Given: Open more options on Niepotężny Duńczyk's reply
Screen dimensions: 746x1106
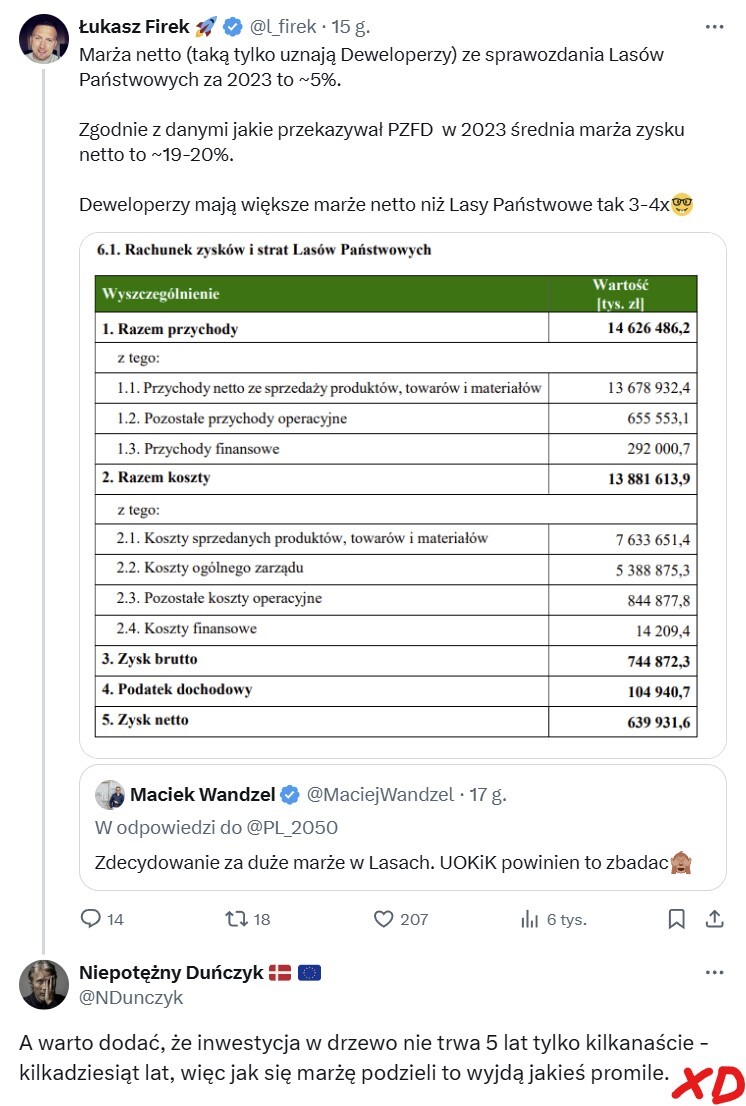Looking at the screenshot, I should [x=714, y=972].
